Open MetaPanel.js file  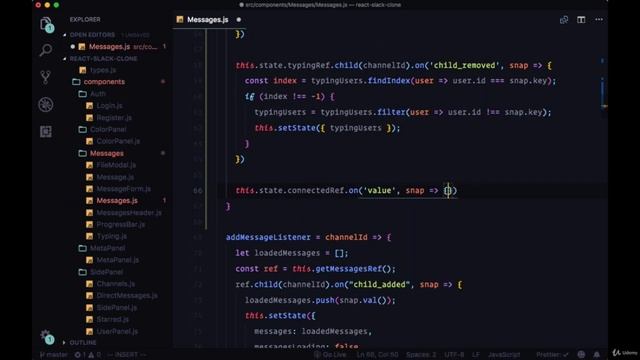[x=118, y=260]
